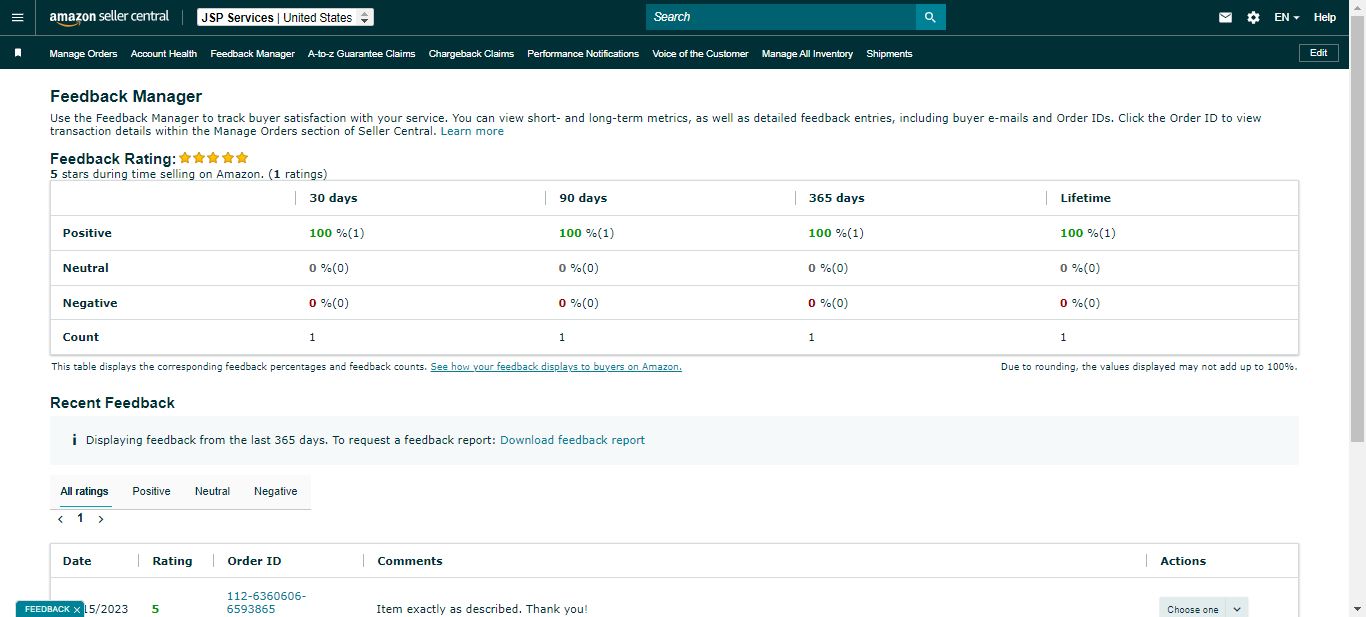The height and width of the screenshot is (617, 1366).
Task: Open Feedback Manager in the nav bar
Action: (x=252, y=54)
